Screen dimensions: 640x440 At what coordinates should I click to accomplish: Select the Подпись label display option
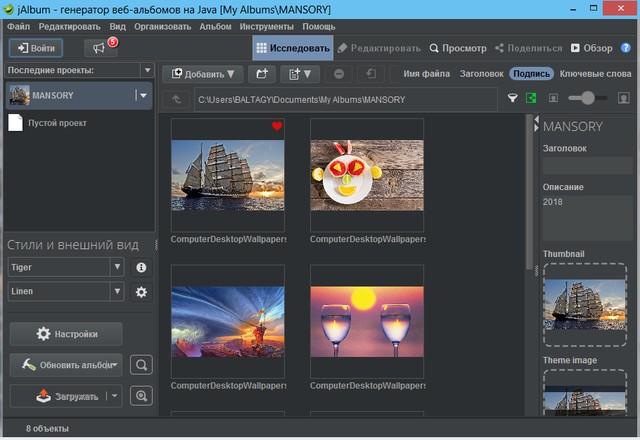tap(530, 74)
